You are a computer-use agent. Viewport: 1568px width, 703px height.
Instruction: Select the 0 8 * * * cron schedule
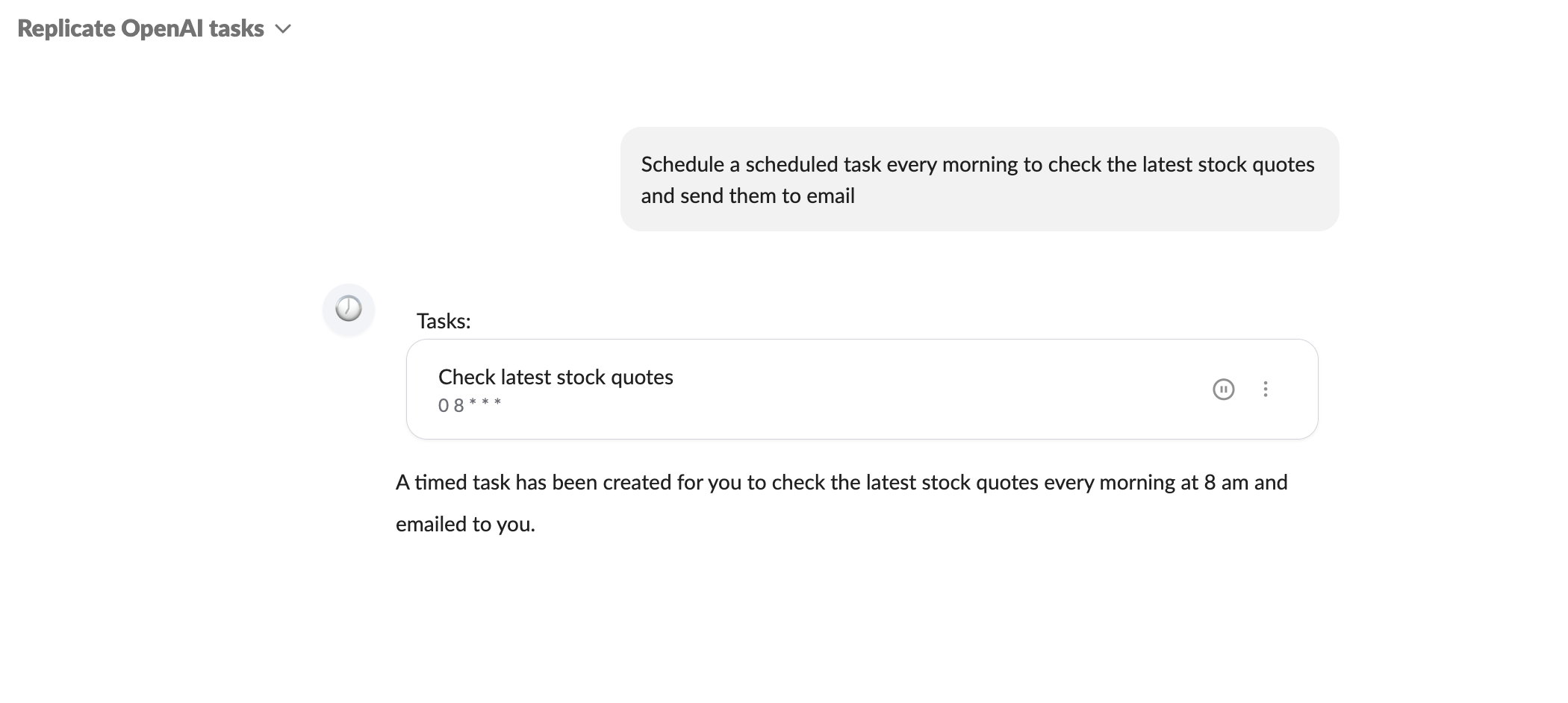click(x=470, y=405)
